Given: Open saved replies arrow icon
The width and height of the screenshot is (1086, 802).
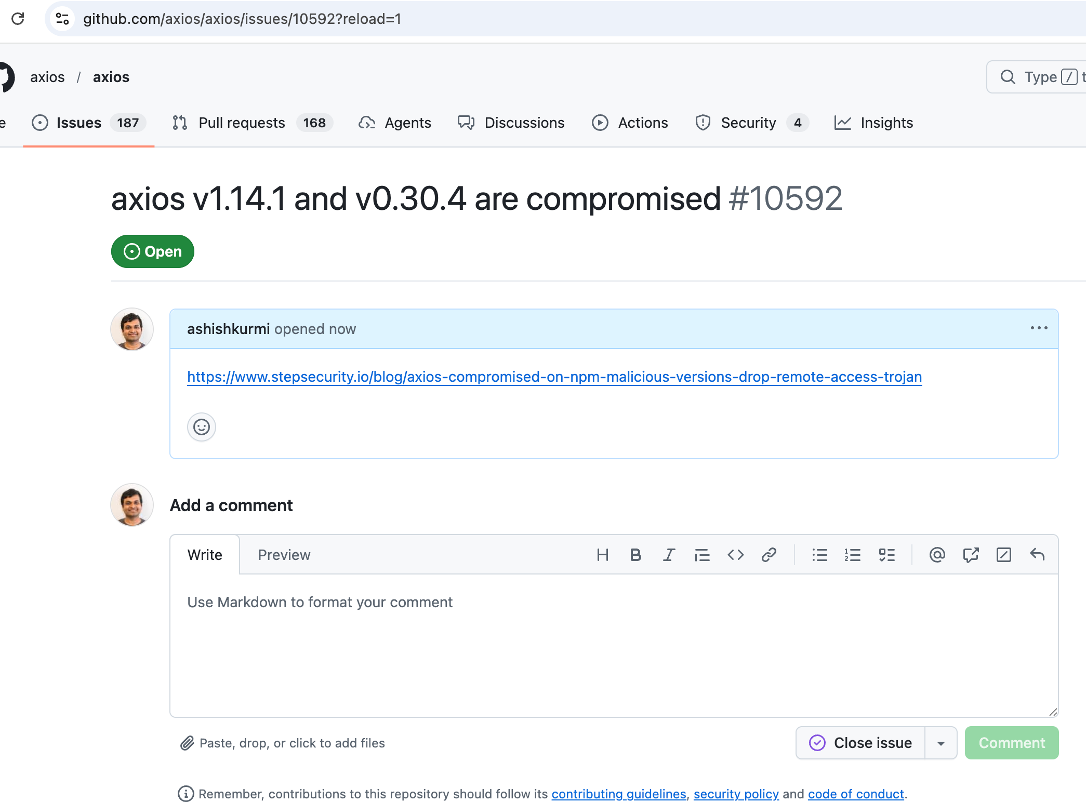Looking at the screenshot, I should [x=1037, y=555].
